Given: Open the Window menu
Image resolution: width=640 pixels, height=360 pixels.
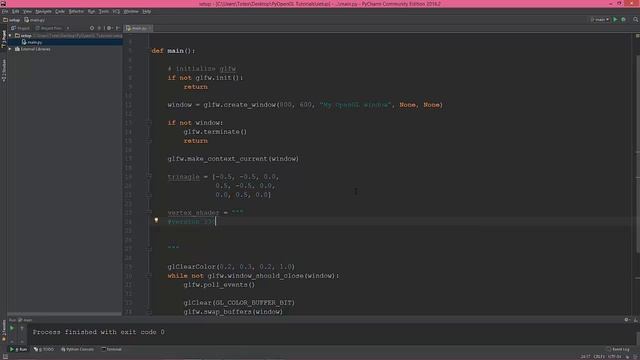Looking at the screenshot, I should click(131, 11).
